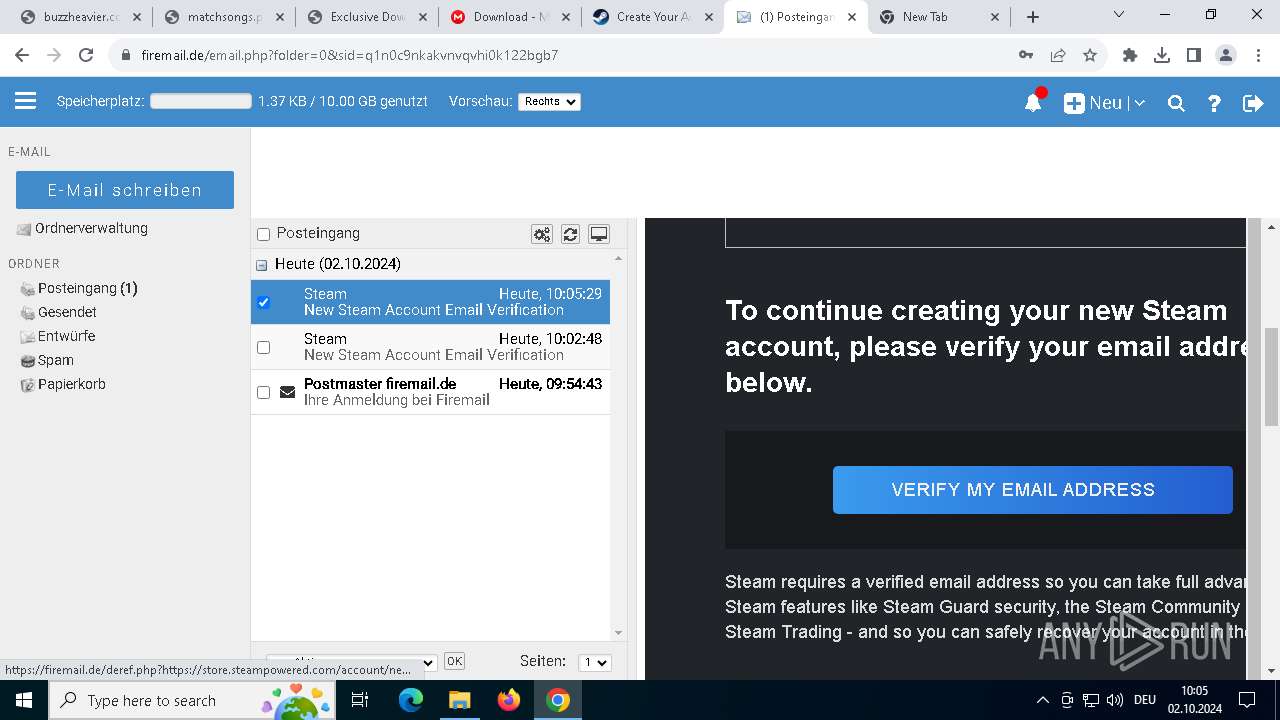Screen dimensions: 1280x720
Task: Switch to the buzzheavier tab
Action: [81, 17]
